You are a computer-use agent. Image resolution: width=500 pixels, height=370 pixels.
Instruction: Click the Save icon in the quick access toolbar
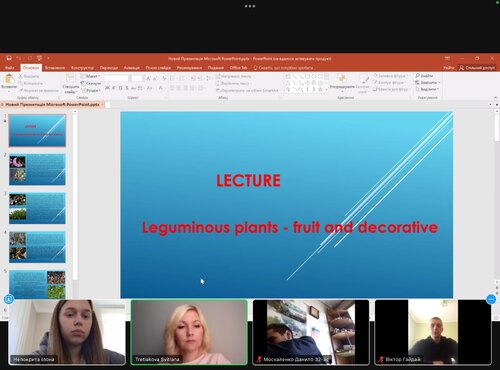coord(9,58)
